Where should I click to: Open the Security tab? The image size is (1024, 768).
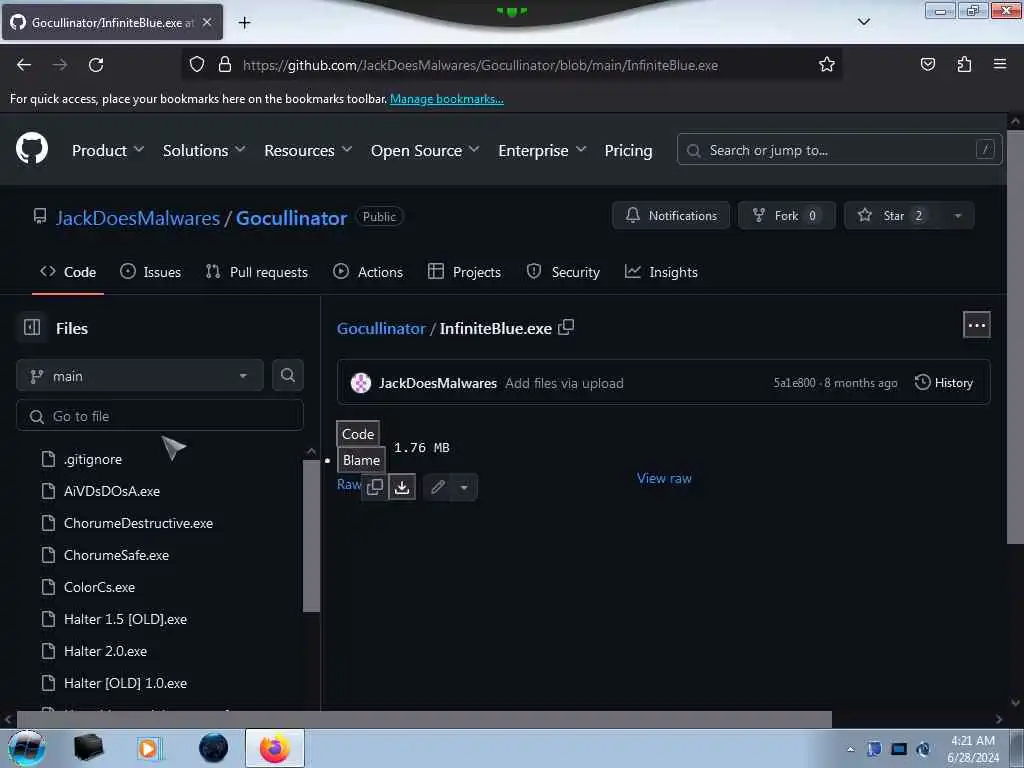point(563,272)
